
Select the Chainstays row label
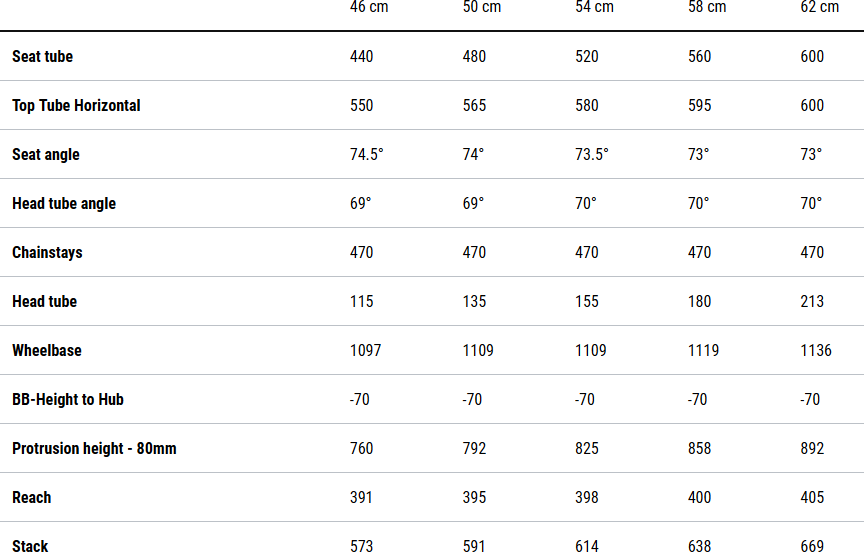(x=47, y=252)
